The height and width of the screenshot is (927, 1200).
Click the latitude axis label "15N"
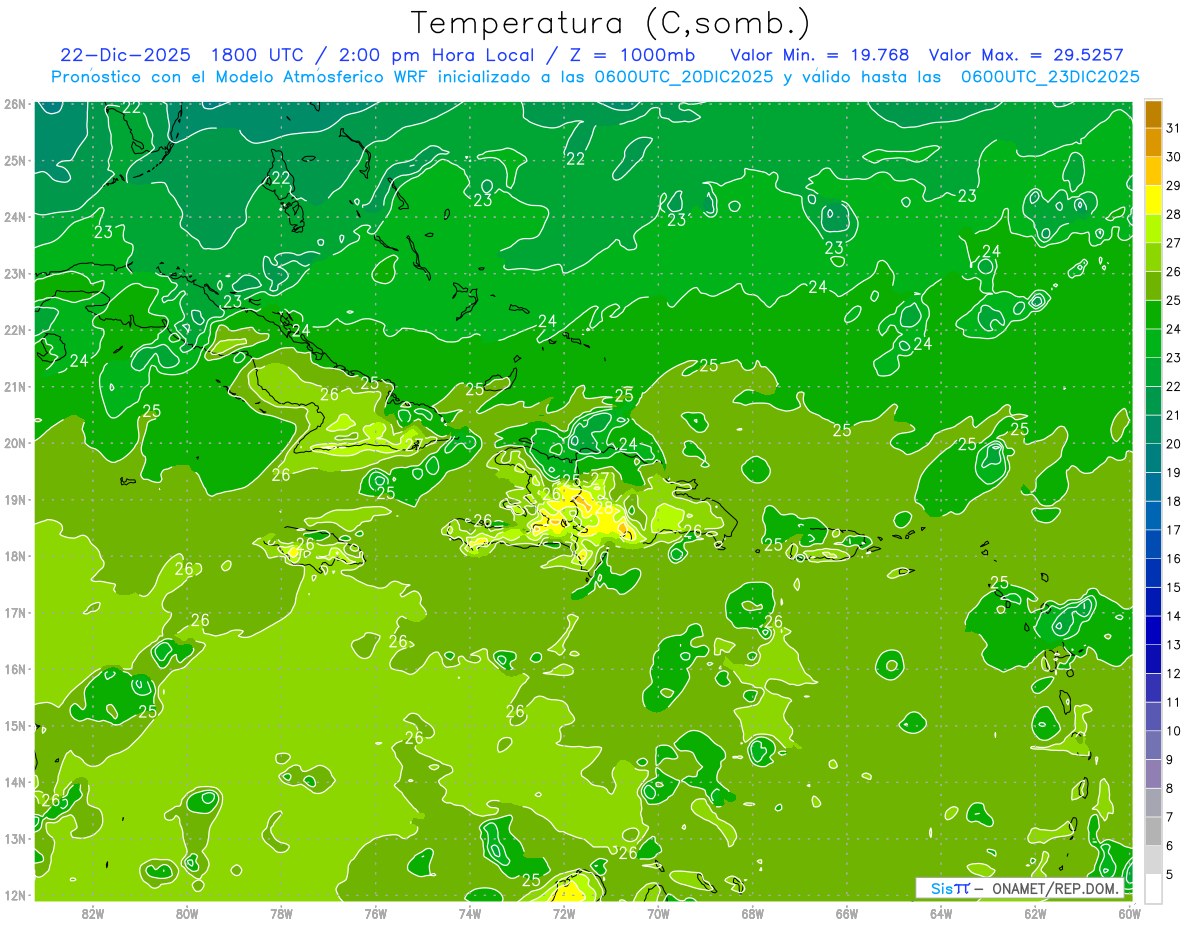coord(15,725)
